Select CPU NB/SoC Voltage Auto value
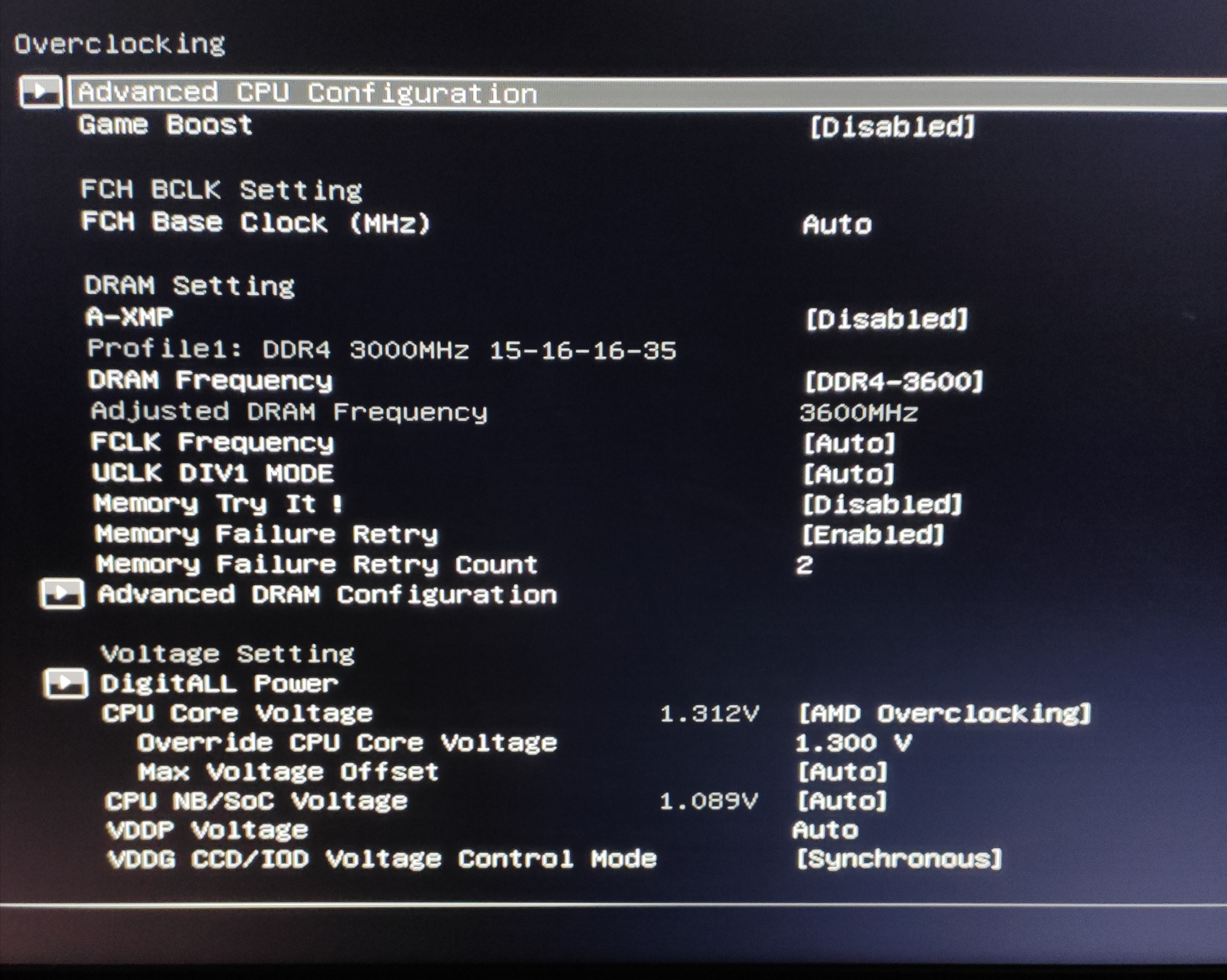Viewport: 1227px width, 980px height. coord(842,801)
